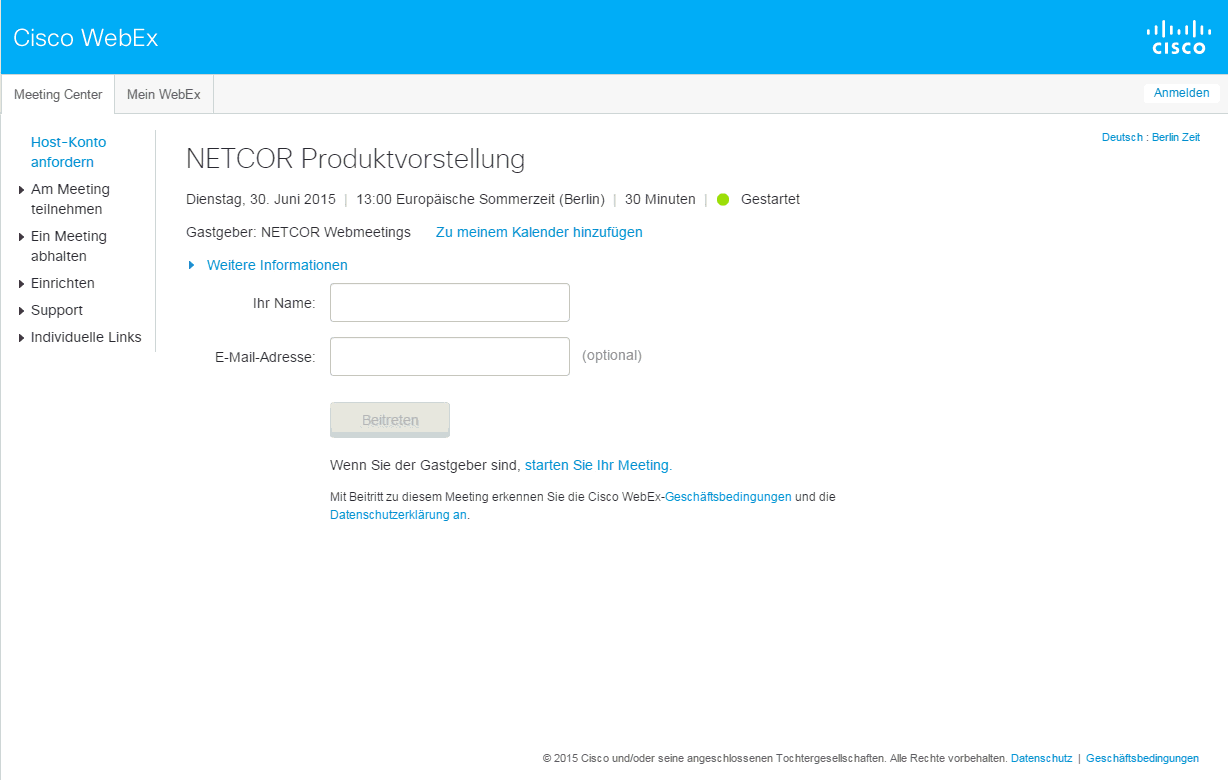Click Zu meinem Kalender hinzufügen link
Image resolution: width=1228 pixels, height=780 pixels.
point(539,232)
